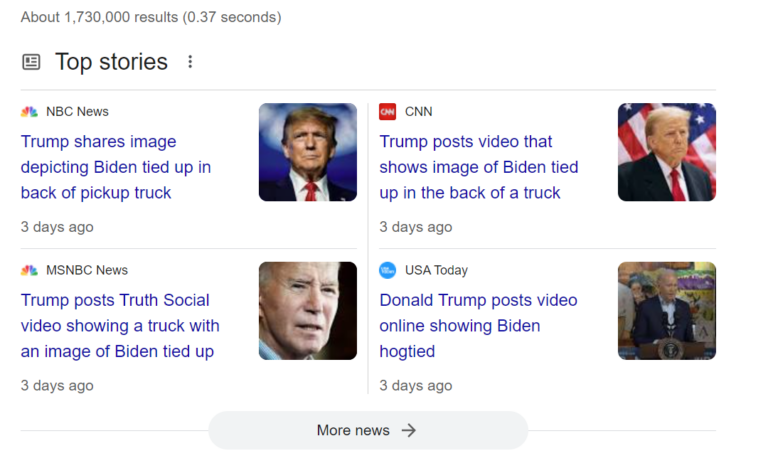Click the NBC News source name
Viewport: 768px width, 468px height.
(x=77, y=111)
